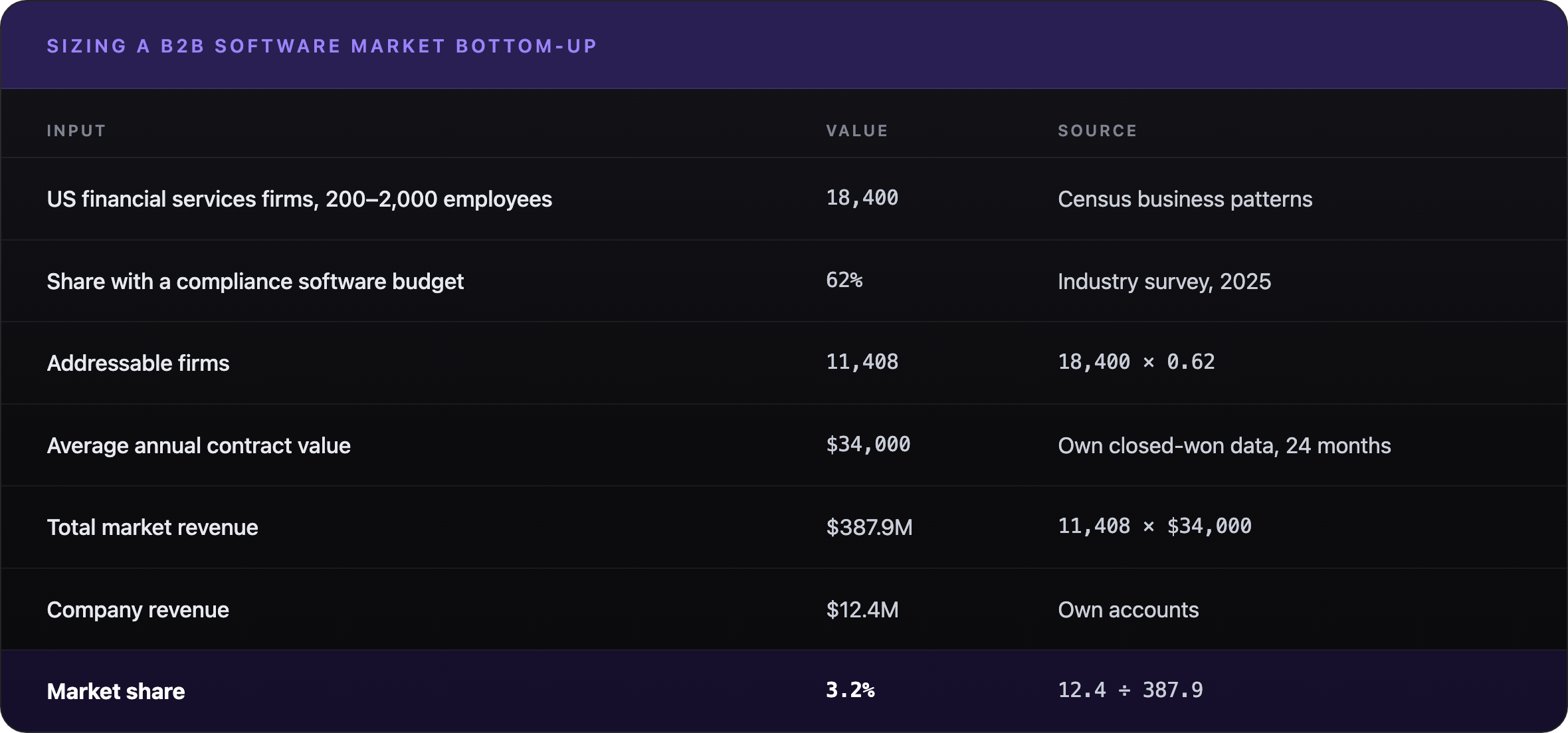Image resolution: width=1568 pixels, height=733 pixels.
Task: Click 'Own closed-won data, 24 months'
Action: point(1225,446)
